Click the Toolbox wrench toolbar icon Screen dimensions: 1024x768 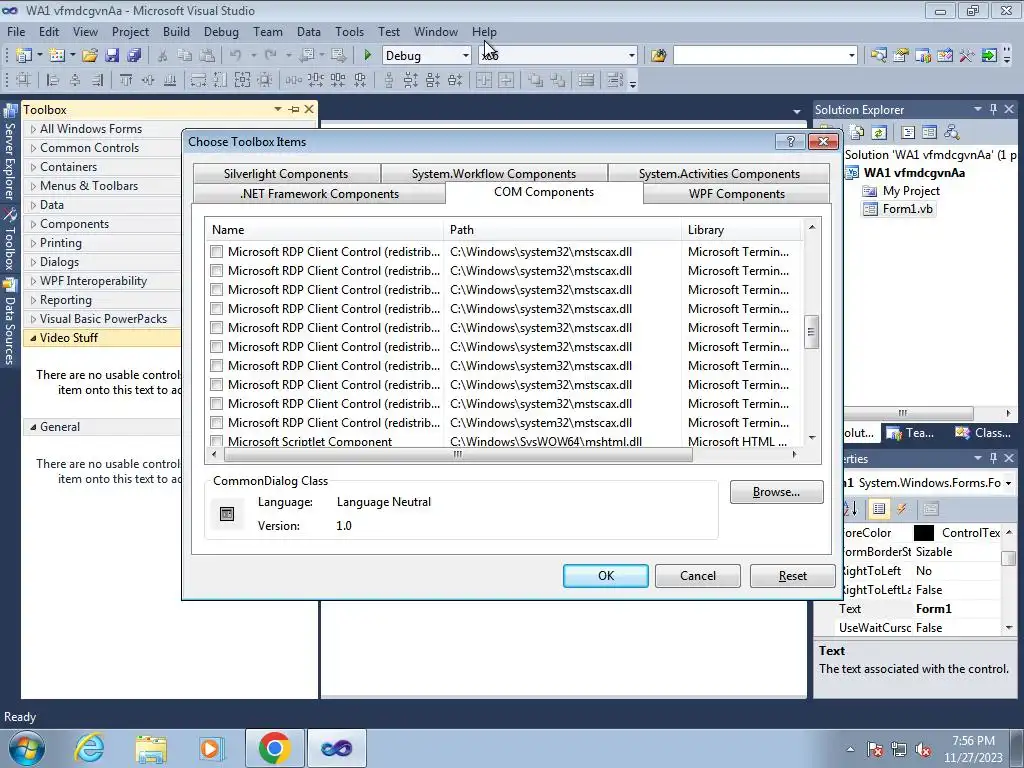967,56
